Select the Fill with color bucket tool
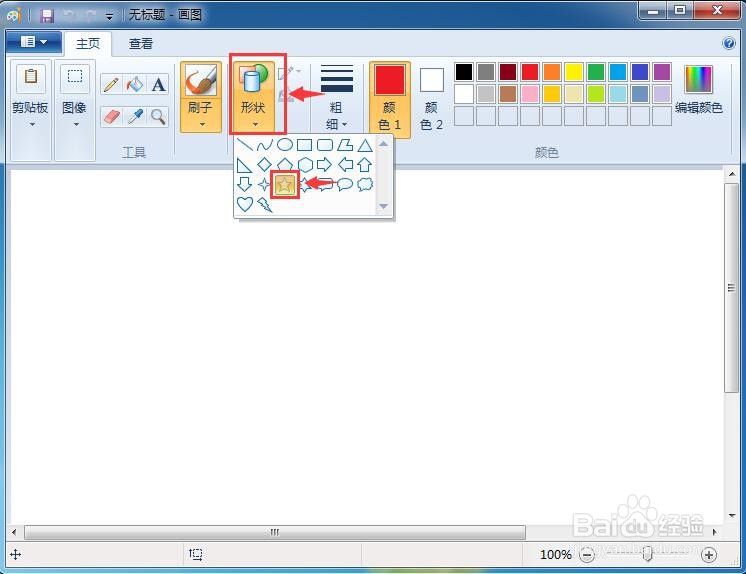Screen dimensions: 746x574 [x=135, y=85]
